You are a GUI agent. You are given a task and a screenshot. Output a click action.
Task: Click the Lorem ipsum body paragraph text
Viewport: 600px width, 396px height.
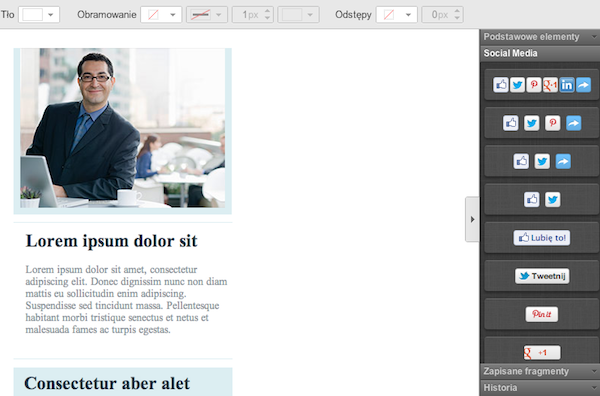pos(126,299)
